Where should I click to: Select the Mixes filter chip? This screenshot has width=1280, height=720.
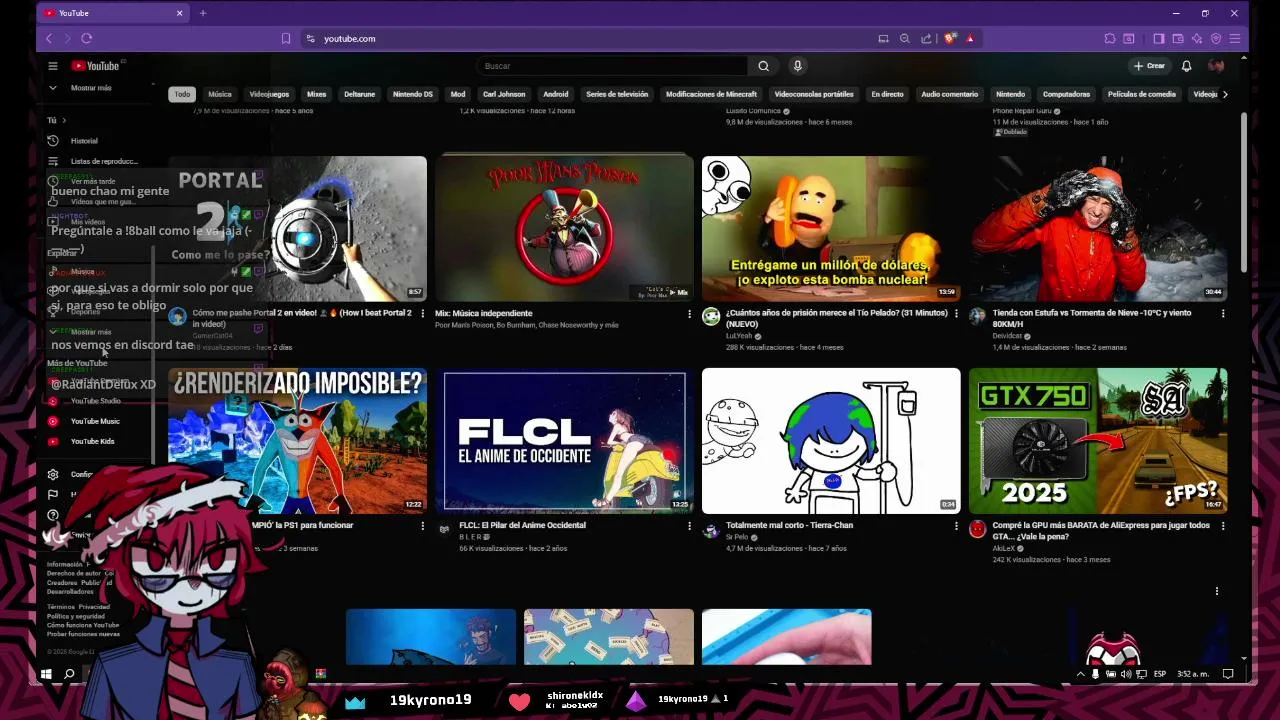(x=317, y=94)
